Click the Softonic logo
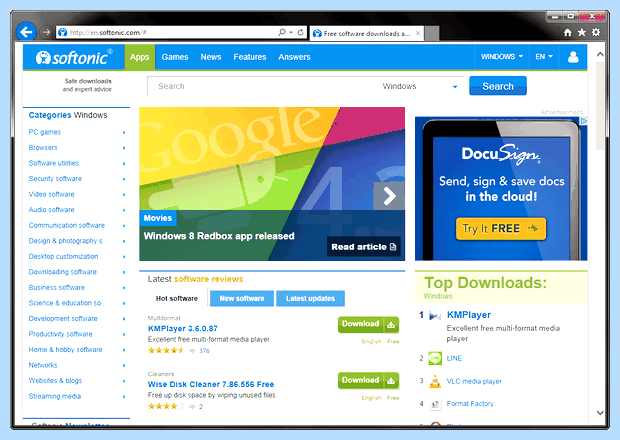 click(74, 58)
